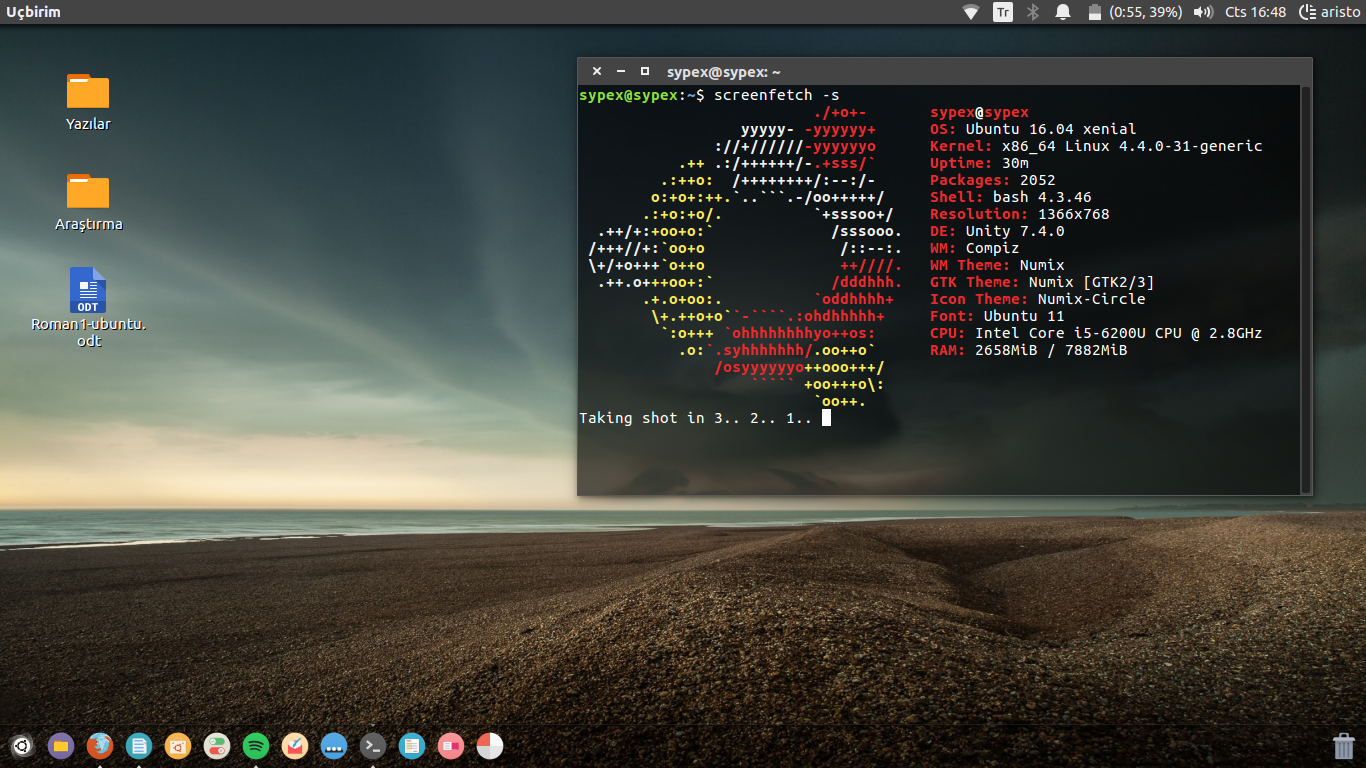Open the Files manager from the dock
This screenshot has width=1366, height=768.
[x=61, y=746]
